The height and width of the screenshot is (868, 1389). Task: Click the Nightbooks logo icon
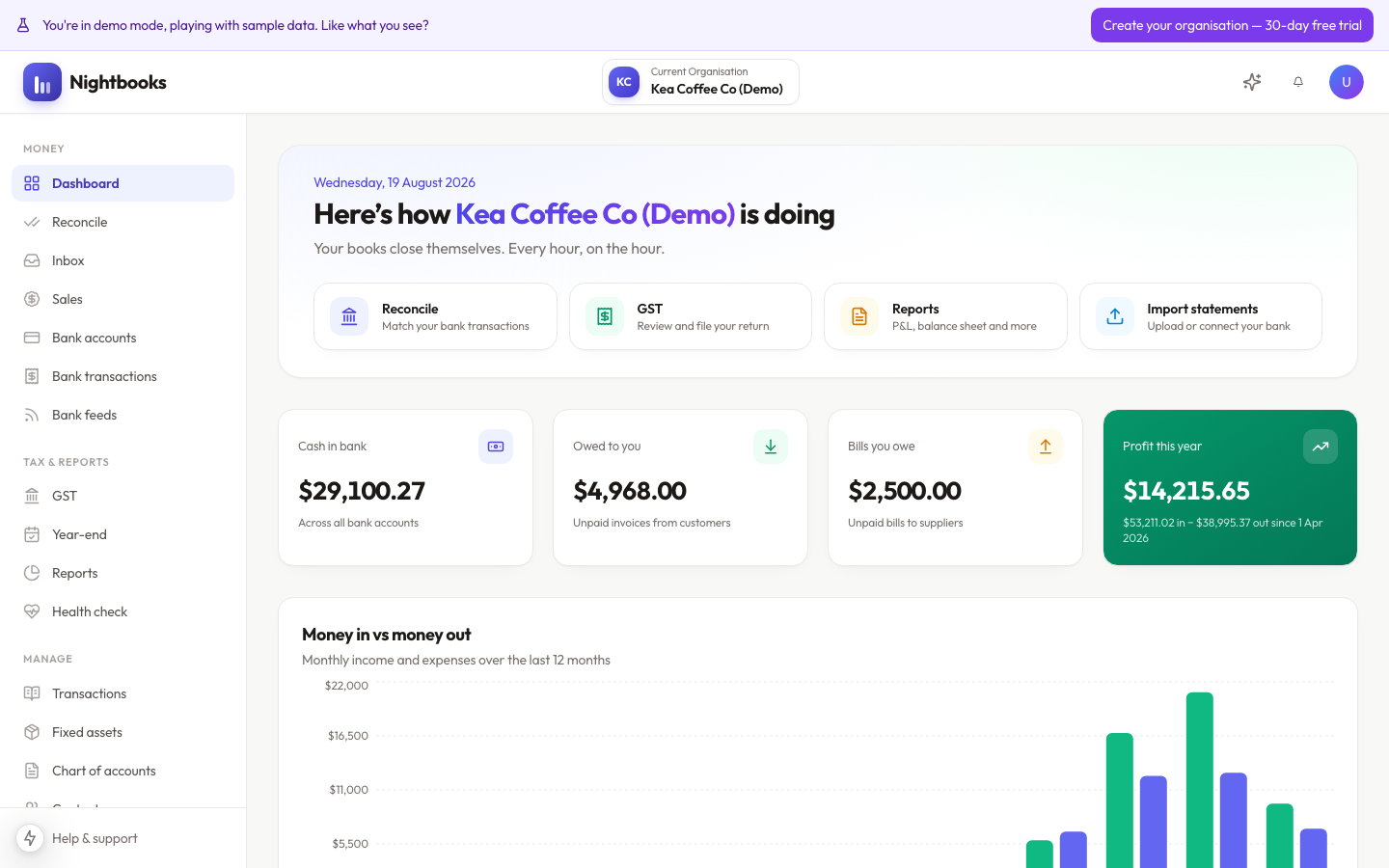point(42,82)
